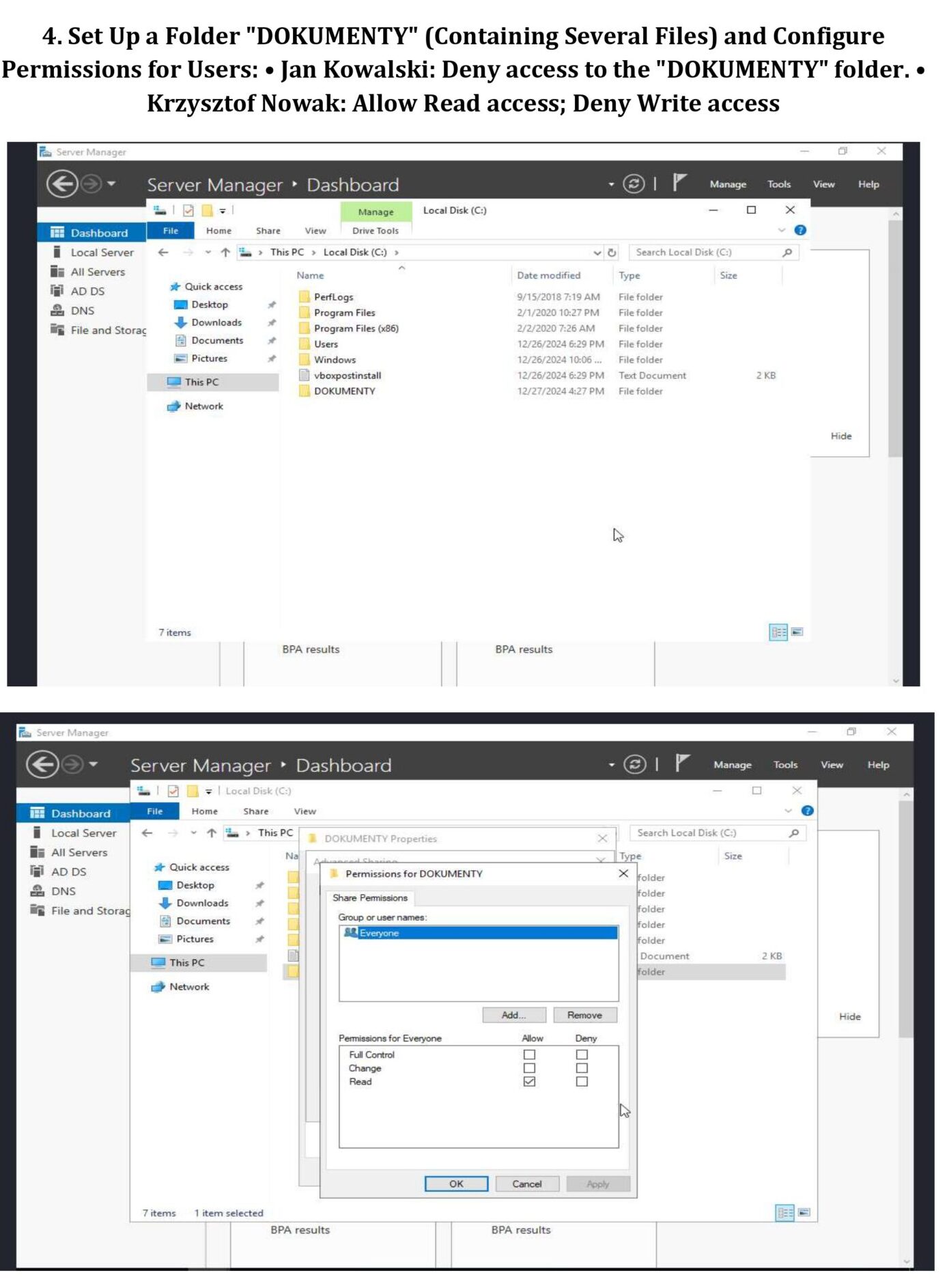Viewport: 947px width, 1288px height.
Task: Open Manage menu in lower Server Manager
Action: 733,765
